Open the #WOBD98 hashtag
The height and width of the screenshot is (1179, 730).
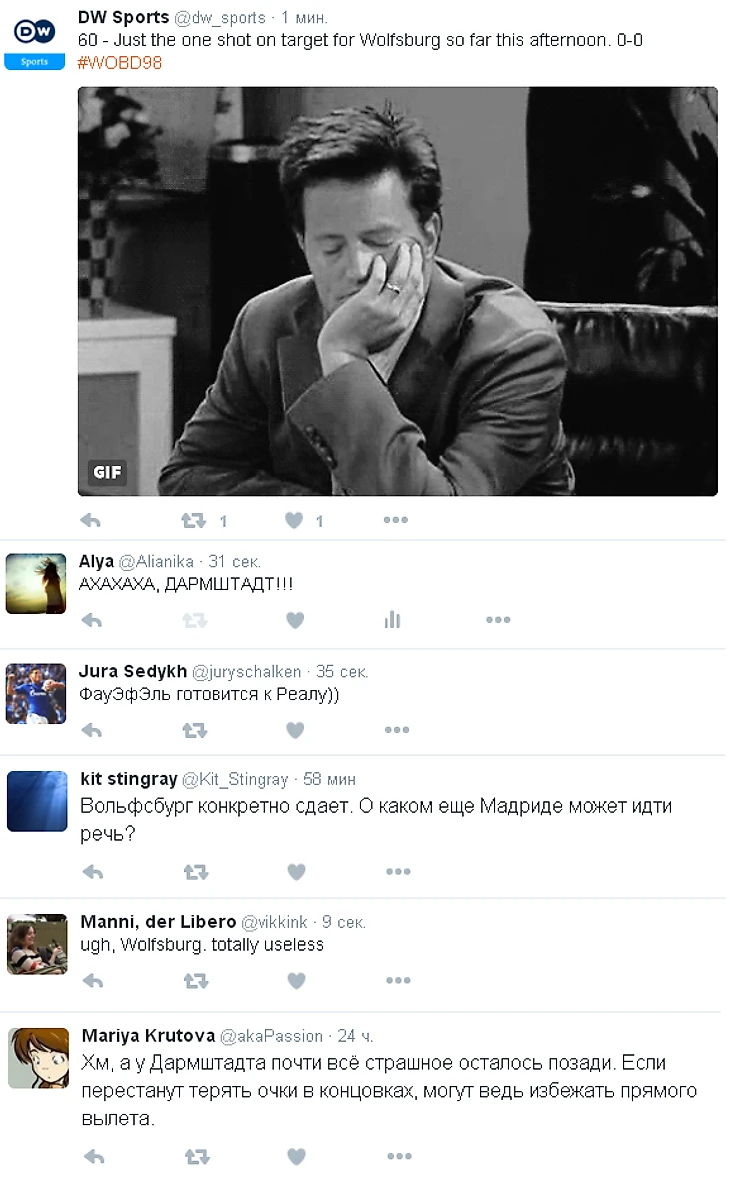pos(120,62)
